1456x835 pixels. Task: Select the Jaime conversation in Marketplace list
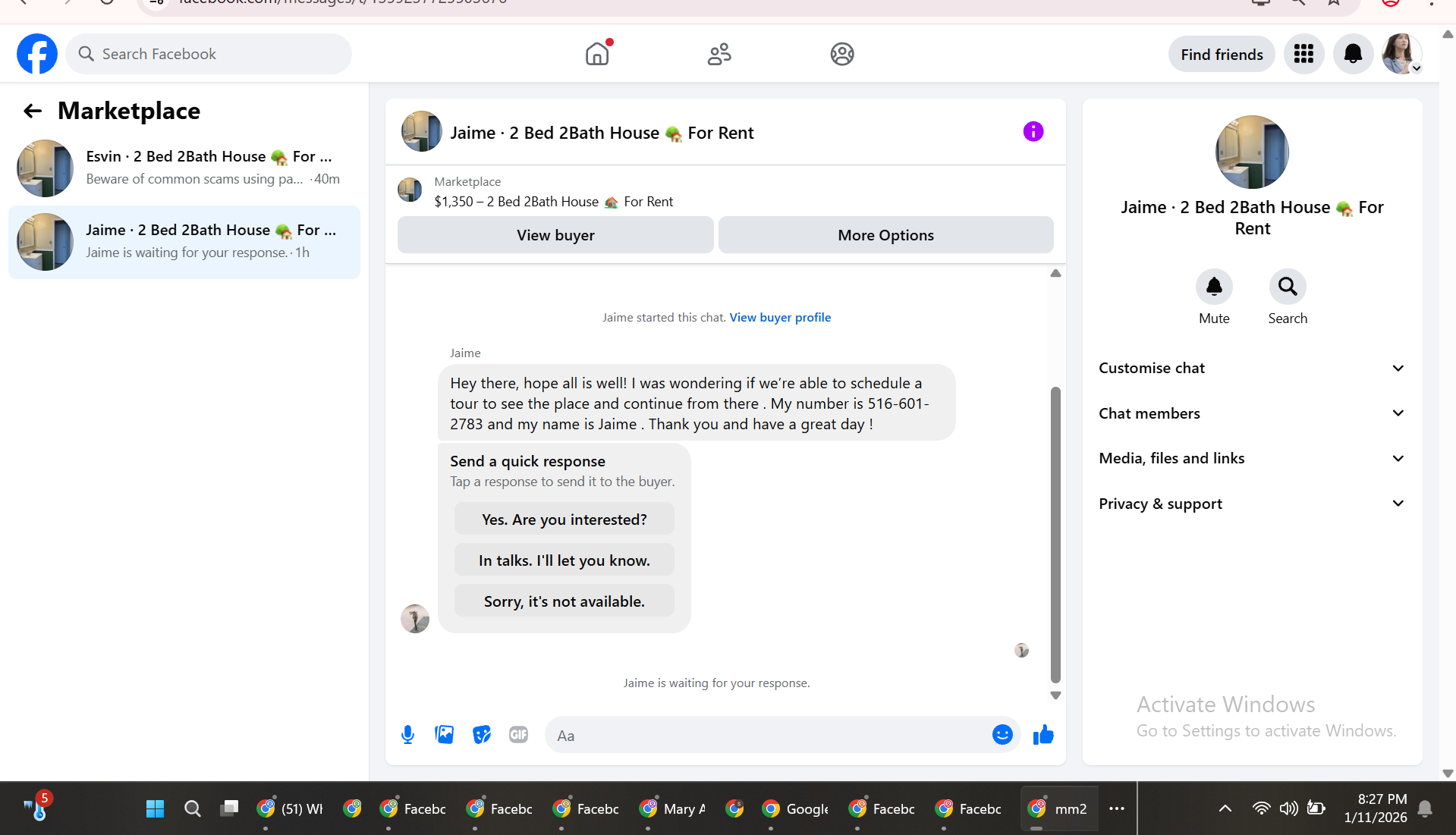pyautogui.click(x=184, y=242)
